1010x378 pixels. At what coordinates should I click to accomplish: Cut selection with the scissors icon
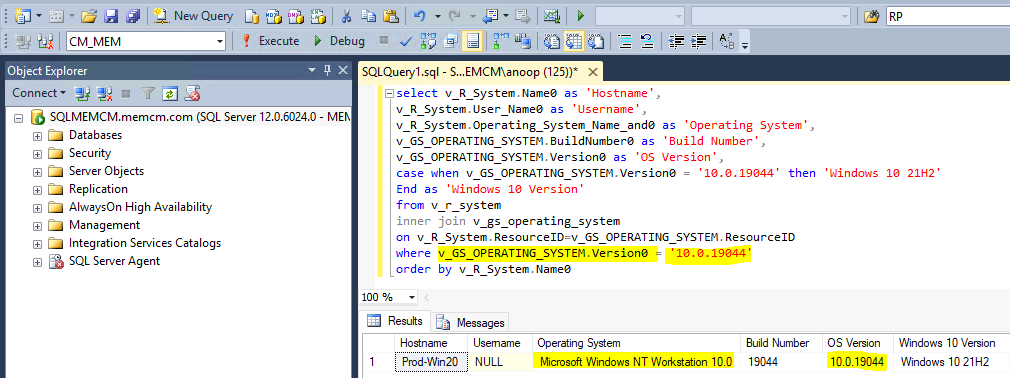347,16
